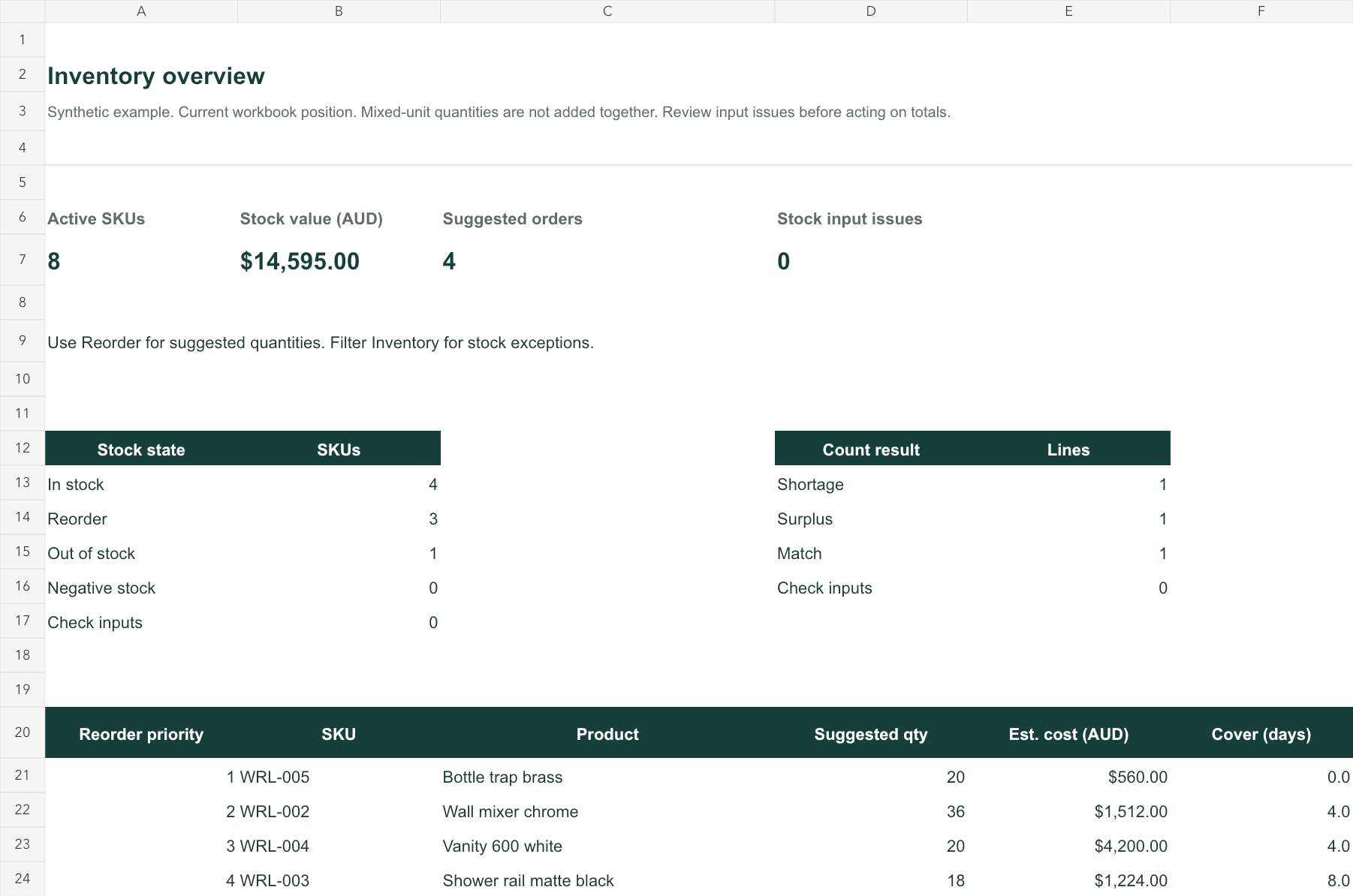Click the "Surplus" count result label
Image resolution: width=1353 pixels, height=896 pixels.
point(805,519)
